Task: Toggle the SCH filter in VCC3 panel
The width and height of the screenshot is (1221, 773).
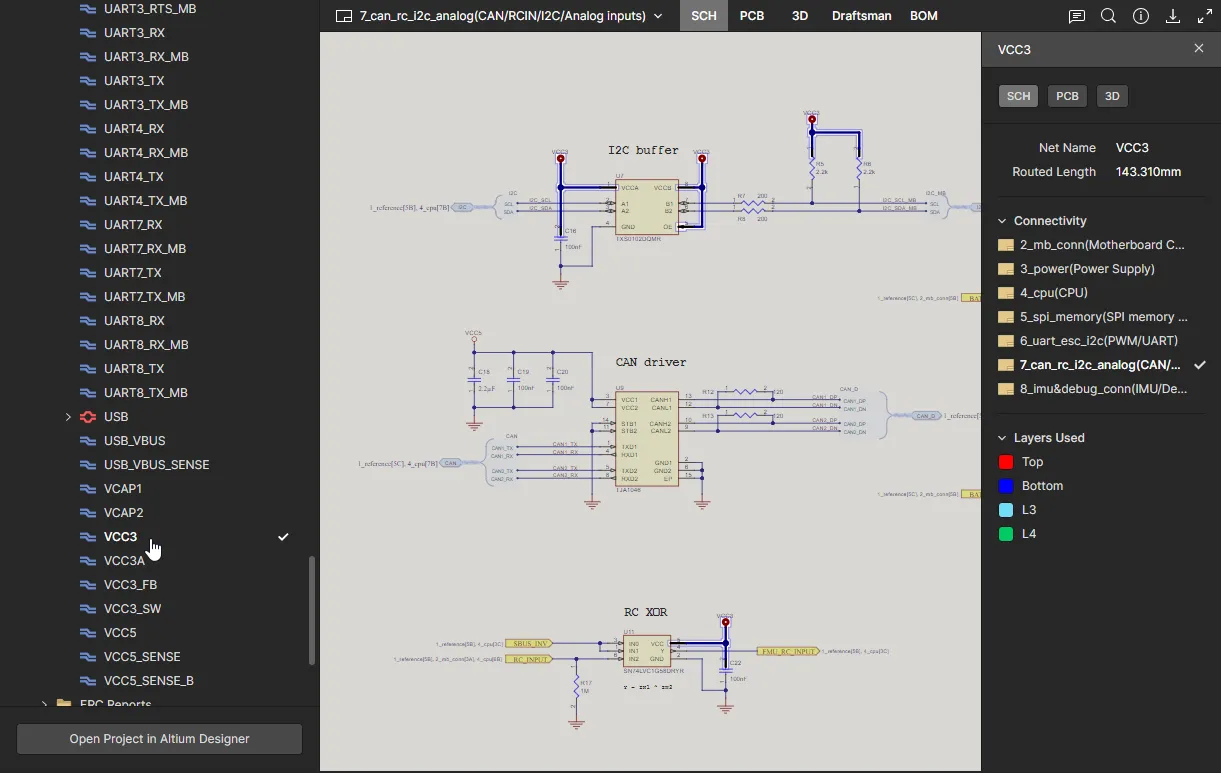Action: tap(1018, 96)
